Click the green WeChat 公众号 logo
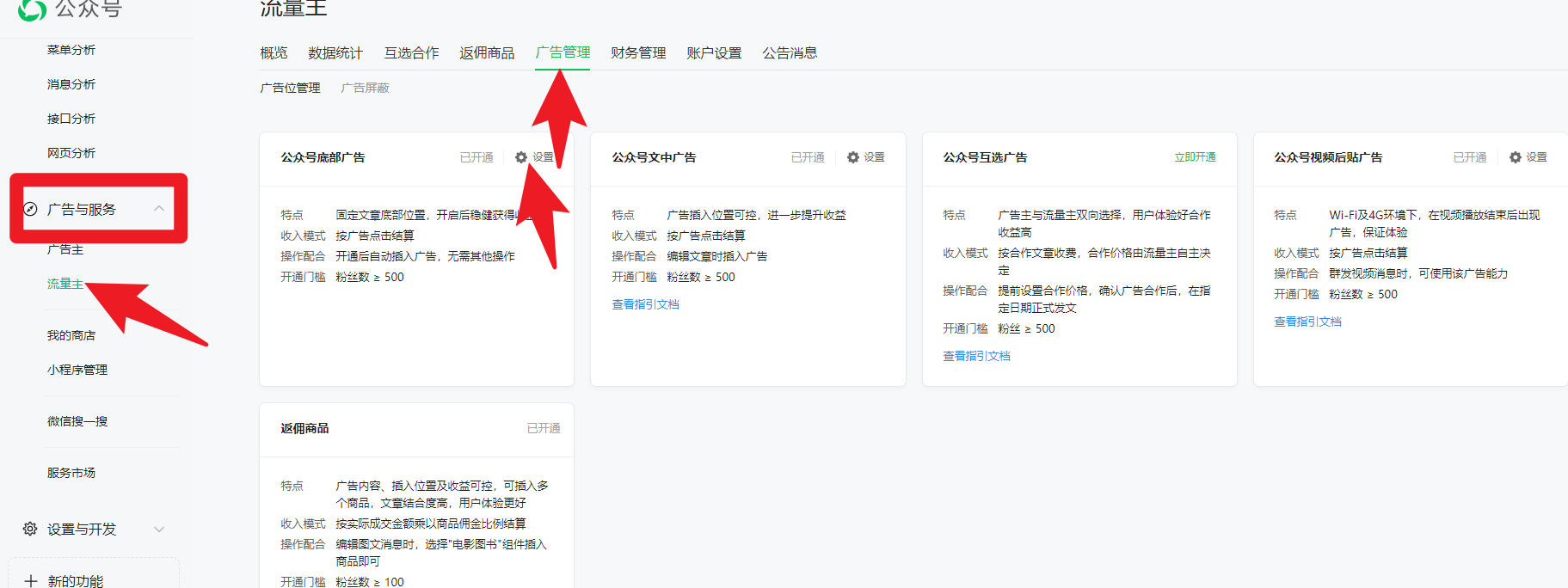This screenshot has height=588, width=1568. [32, 9]
